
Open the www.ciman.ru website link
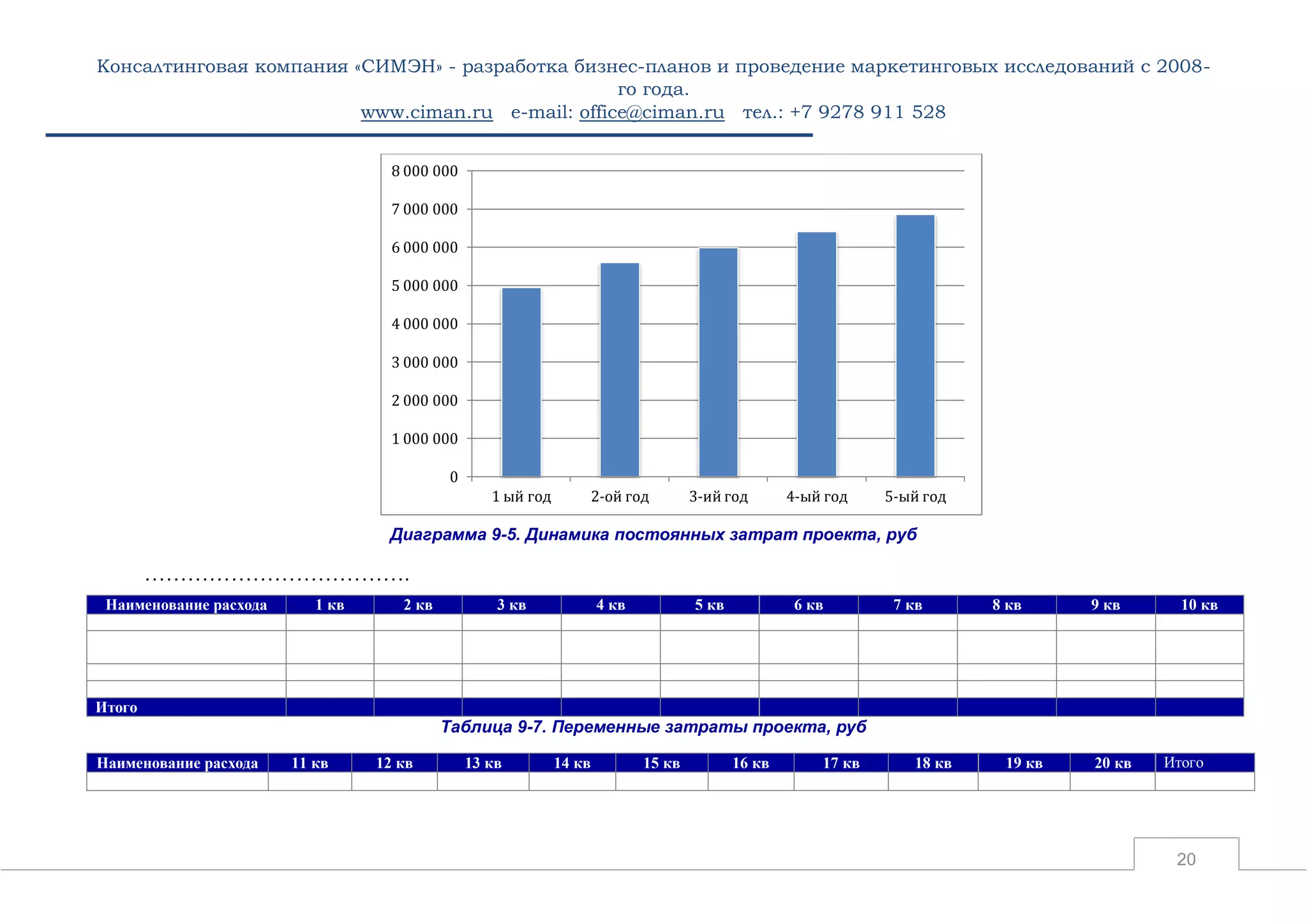(x=426, y=112)
